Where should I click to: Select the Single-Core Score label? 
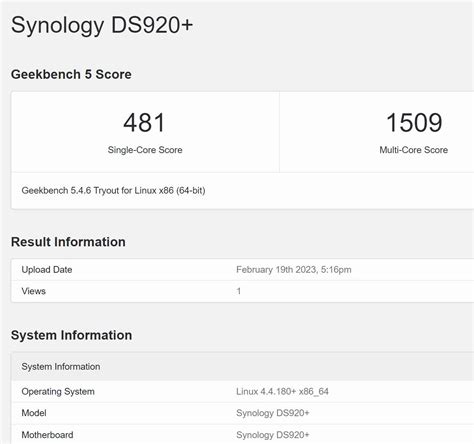[145, 150]
